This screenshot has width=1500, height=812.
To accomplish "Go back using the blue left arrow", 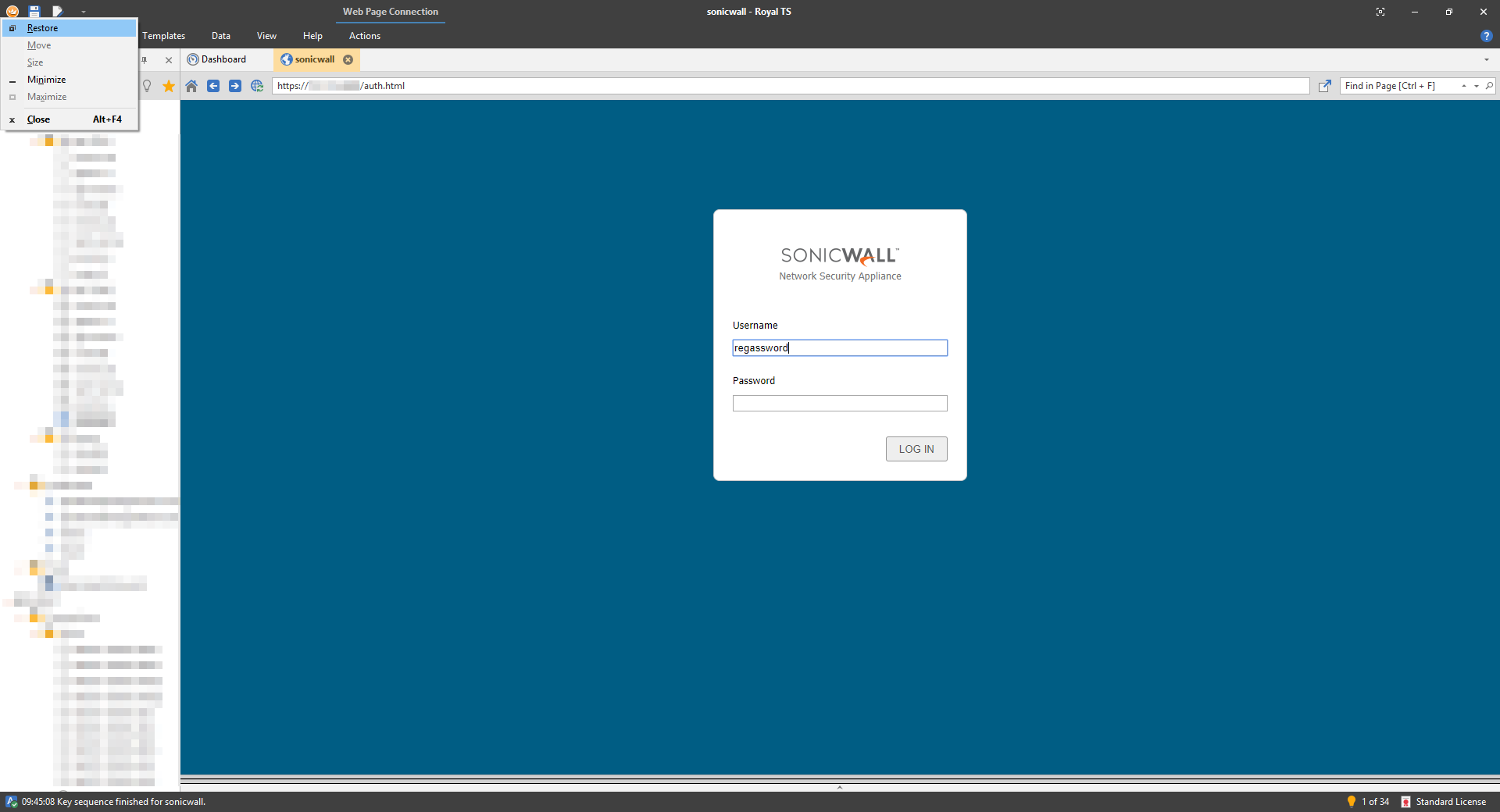I will 213,86.
